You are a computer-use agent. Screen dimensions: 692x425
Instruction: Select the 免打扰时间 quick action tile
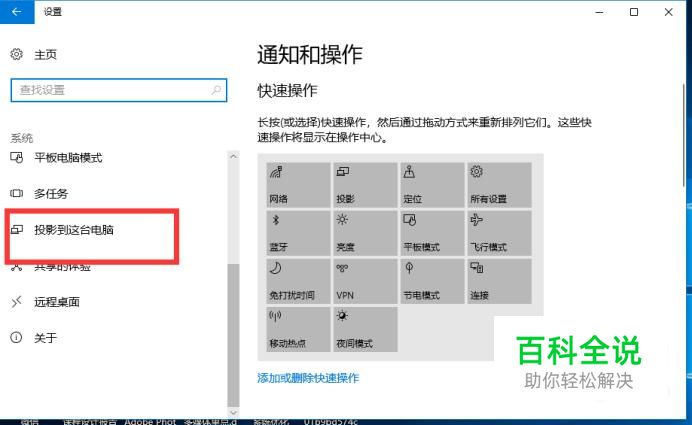[x=298, y=281]
